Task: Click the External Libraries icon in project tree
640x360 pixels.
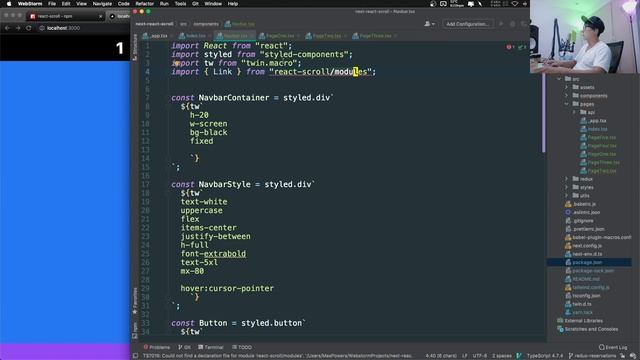Action: click(x=560, y=321)
